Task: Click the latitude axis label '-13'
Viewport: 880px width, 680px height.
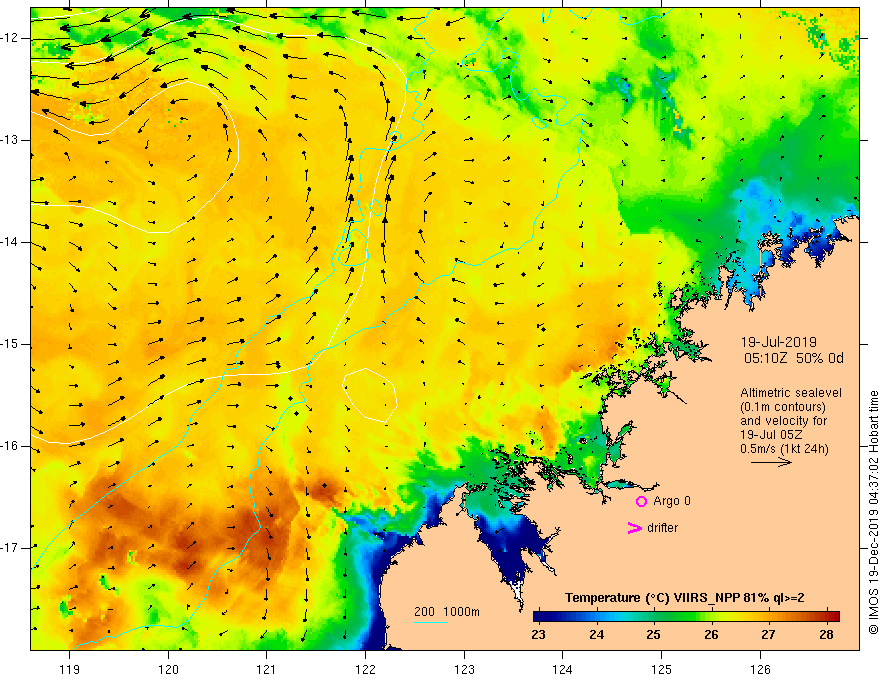Action: [x=11, y=140]
